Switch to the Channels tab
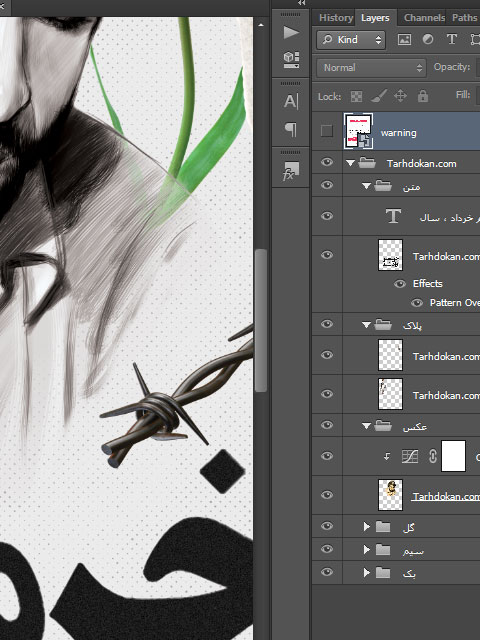 pos(424,18)
